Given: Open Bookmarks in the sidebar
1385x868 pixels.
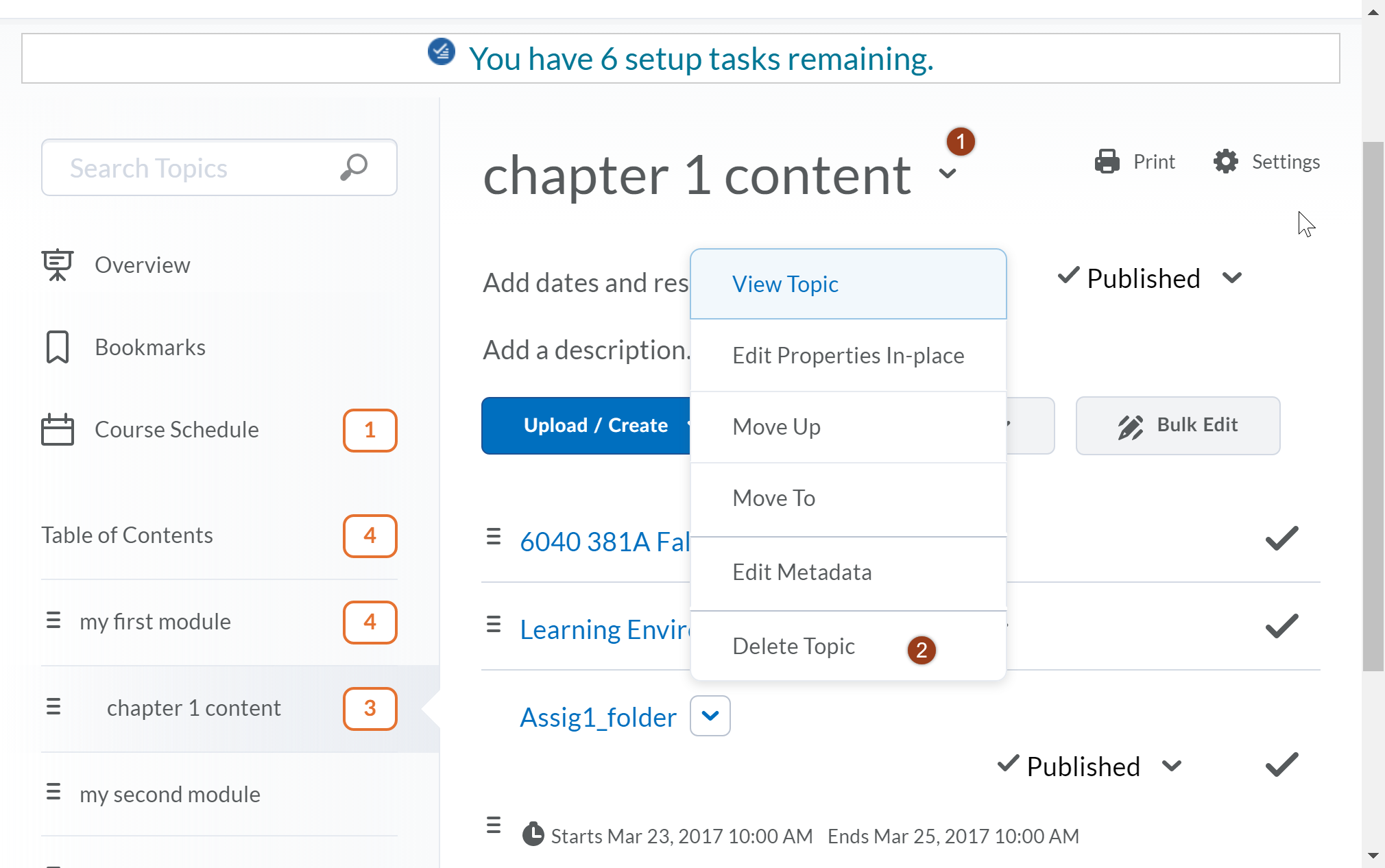Looking at the screenshot, I should [150, 347].
